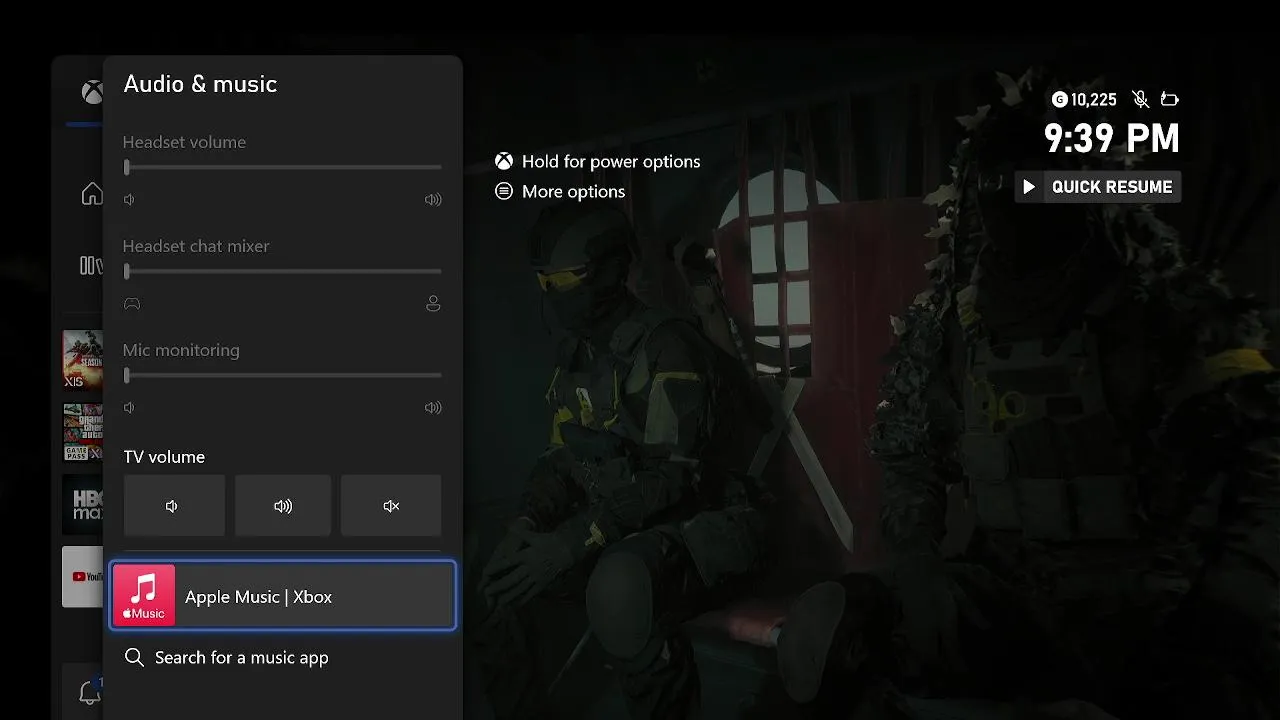Click the 9:39 PM clock

click(x=1112, y=138)
